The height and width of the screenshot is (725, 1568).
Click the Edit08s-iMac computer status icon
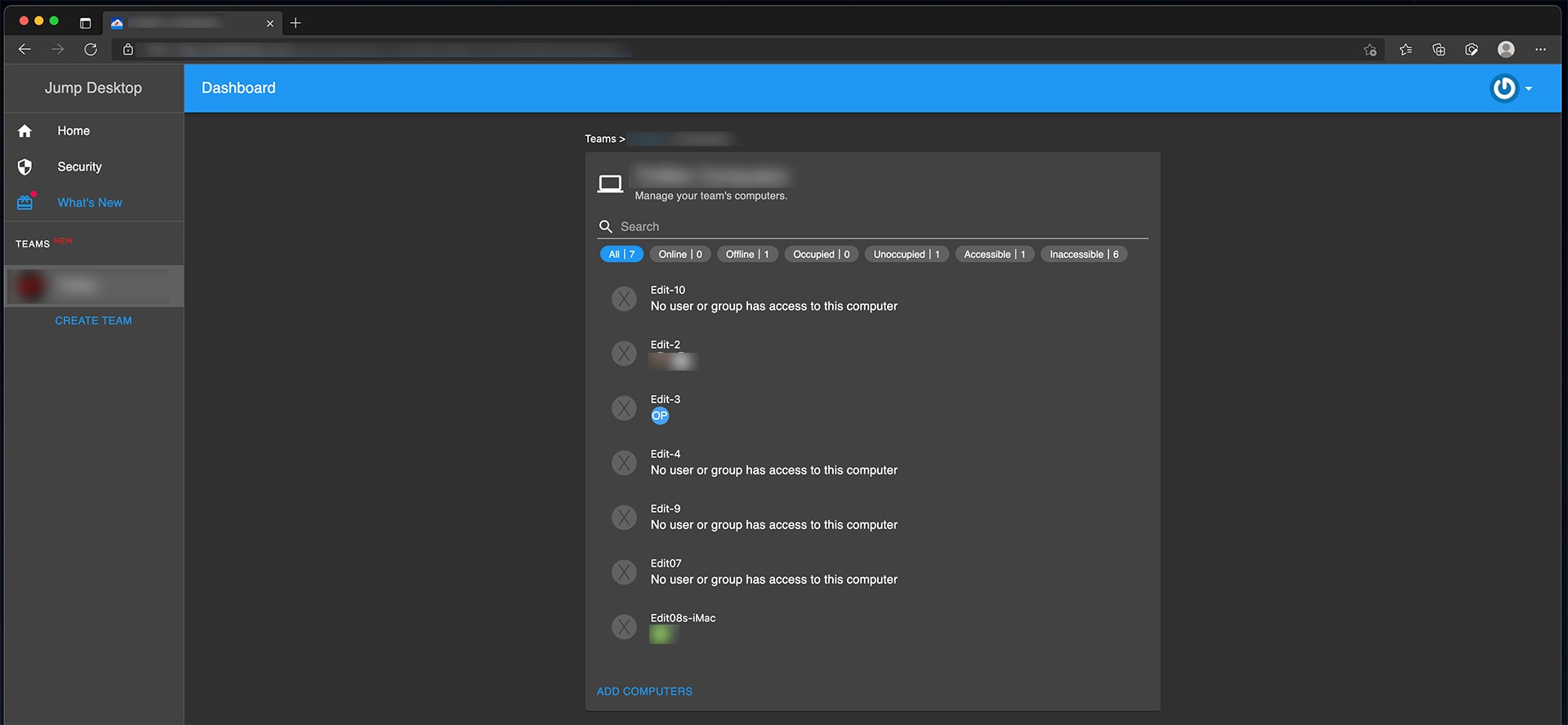pos(624,627)
